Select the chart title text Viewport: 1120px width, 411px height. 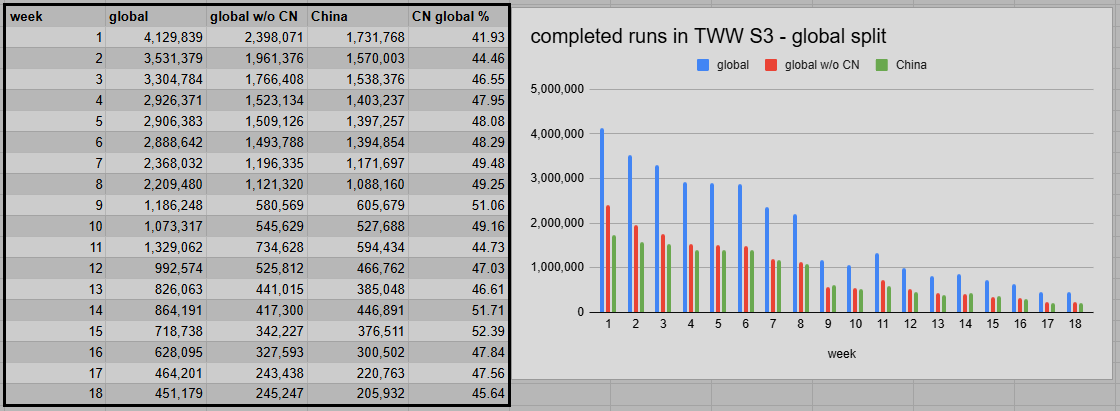click(x=709, y=36)
